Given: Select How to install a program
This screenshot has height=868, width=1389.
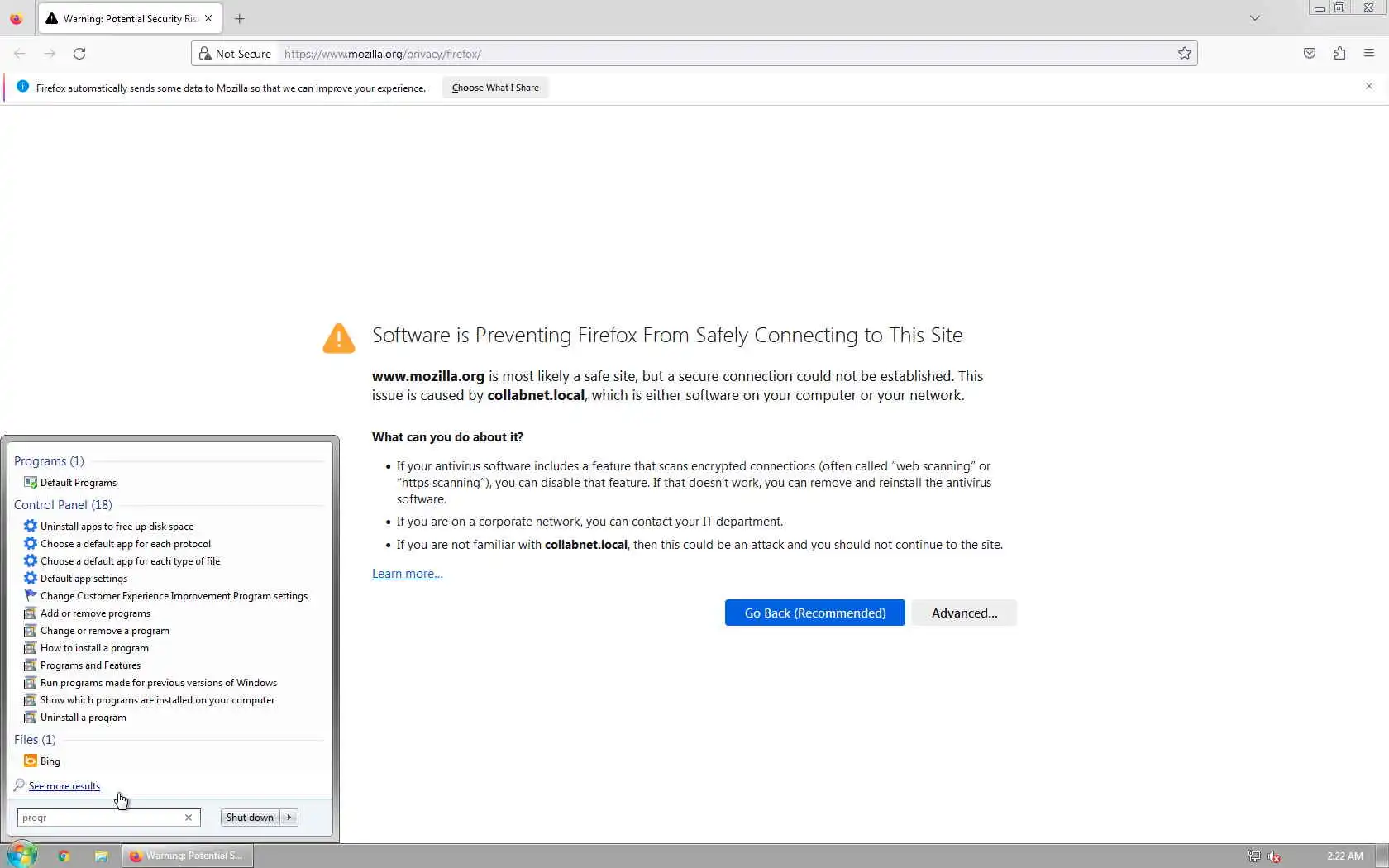Looking at the screenshot, I should (94, 648).
